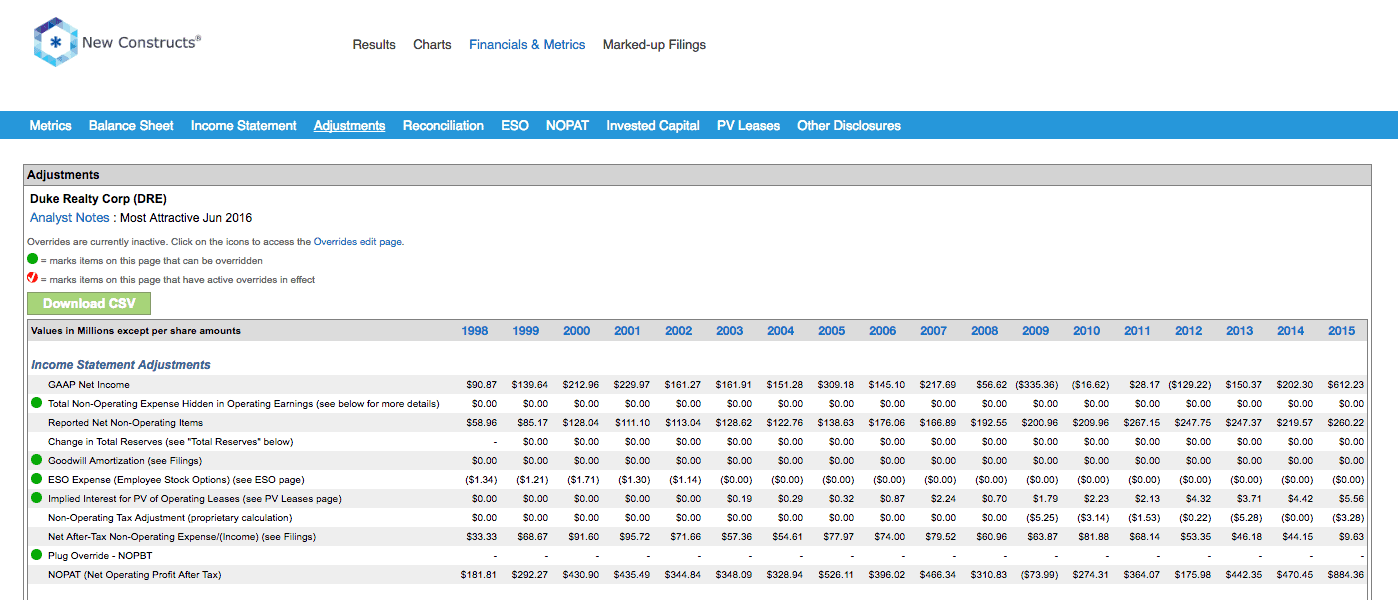The image size is (1398, 600).
Task: Click the 2015 year column header
Action: point(1342,331)
